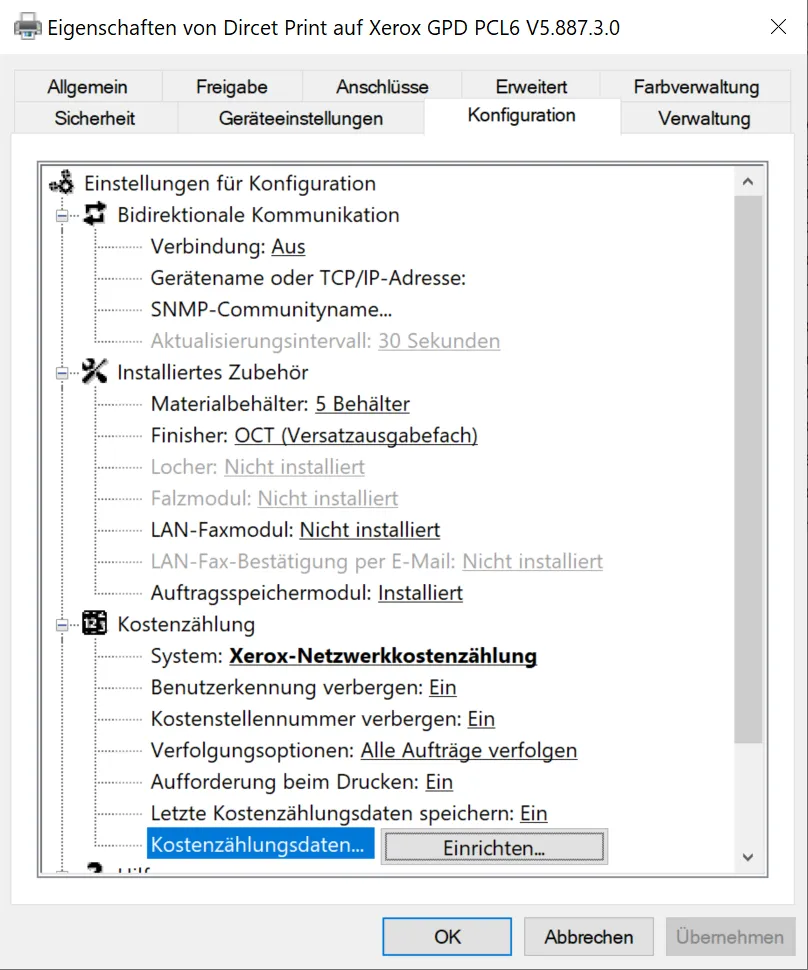The width and height of the screenshot is (808, 970).
Task: Change Benutzerkennung verbergen setting Ein
Action: (x=442, y=688)
